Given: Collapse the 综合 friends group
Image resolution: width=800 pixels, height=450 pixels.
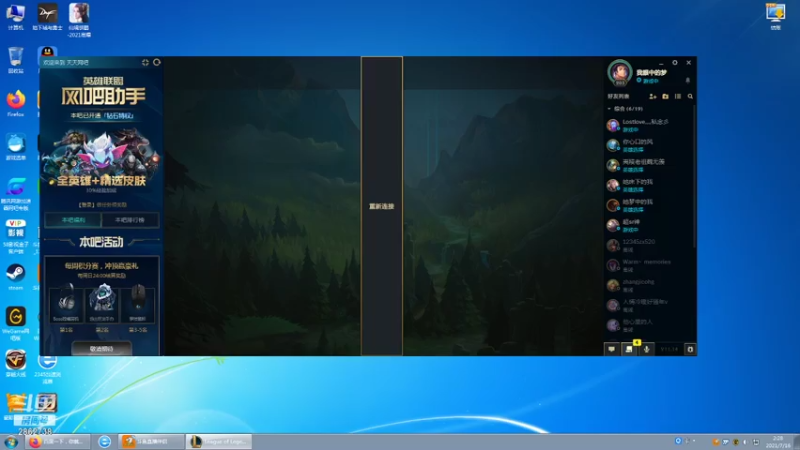Looking at the screenshot, I should 609,109.
